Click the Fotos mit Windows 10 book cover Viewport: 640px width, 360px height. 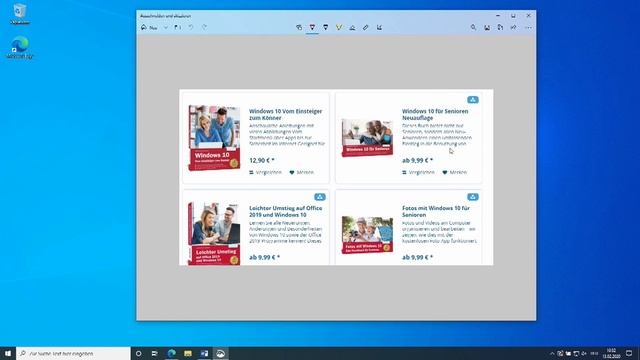(367, 235)
